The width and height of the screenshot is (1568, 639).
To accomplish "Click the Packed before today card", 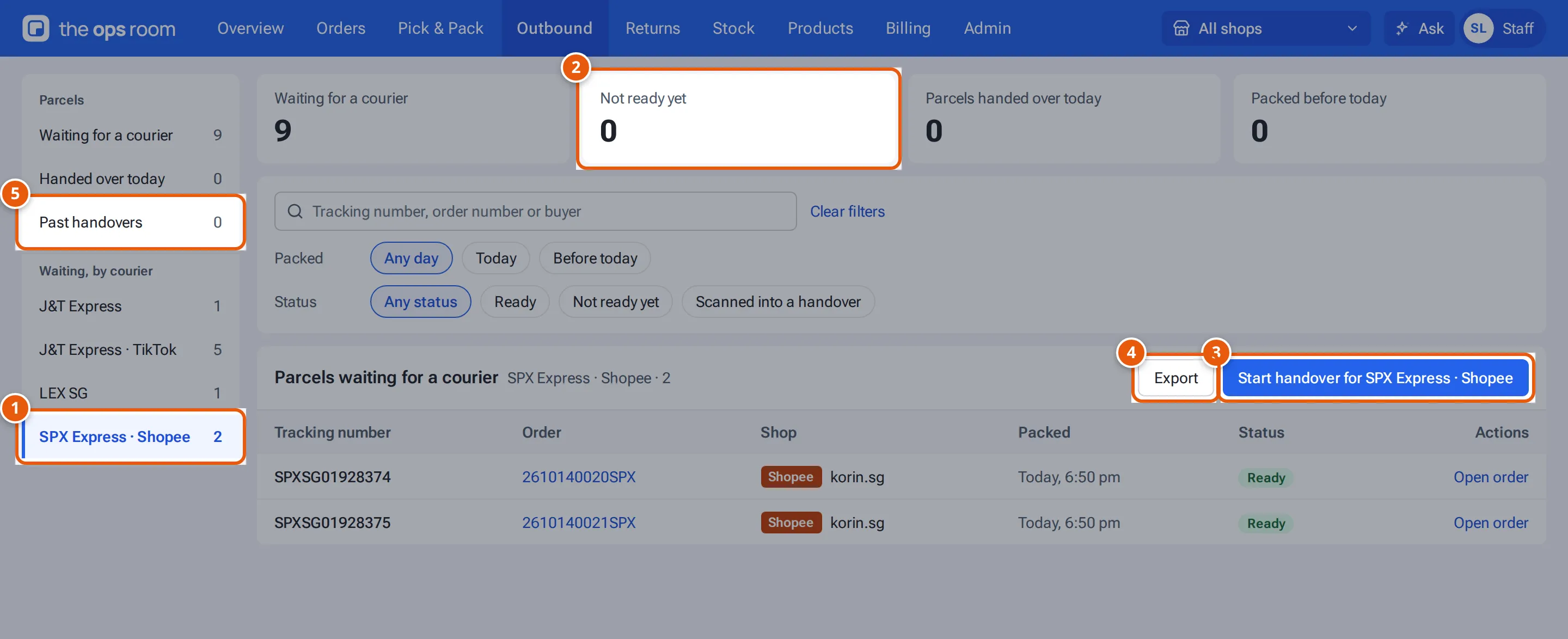I will click(1389, 118).
